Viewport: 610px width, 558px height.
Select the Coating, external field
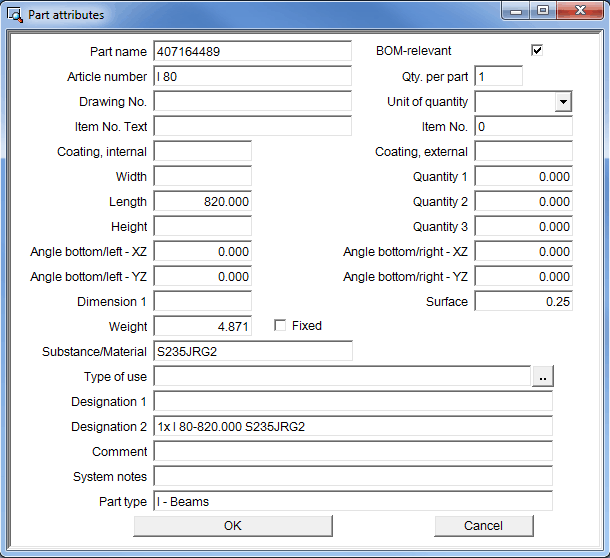(x=523, y=151)
